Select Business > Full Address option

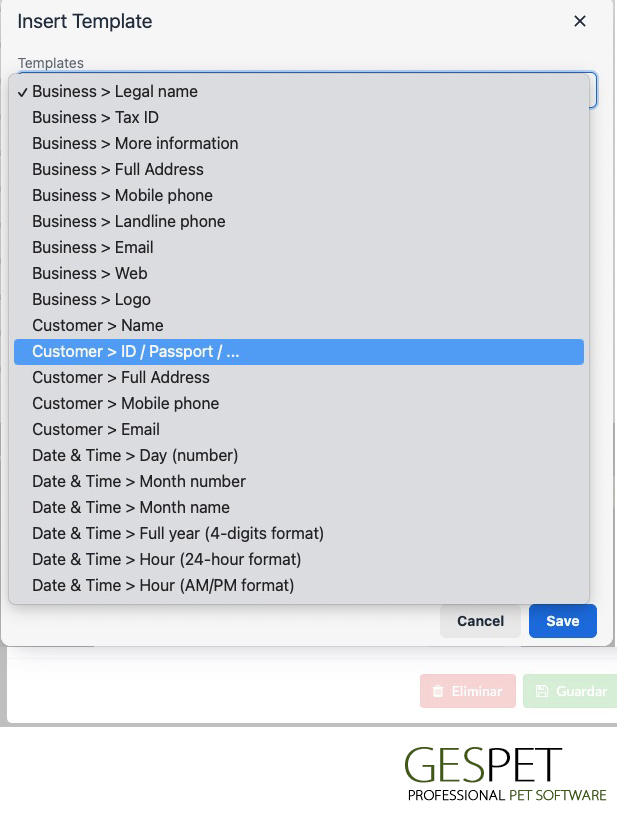pos(299,169)
